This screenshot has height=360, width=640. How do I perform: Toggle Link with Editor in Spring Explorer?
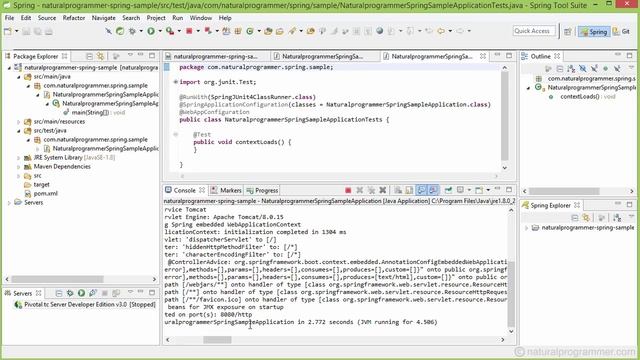point(586,218)
